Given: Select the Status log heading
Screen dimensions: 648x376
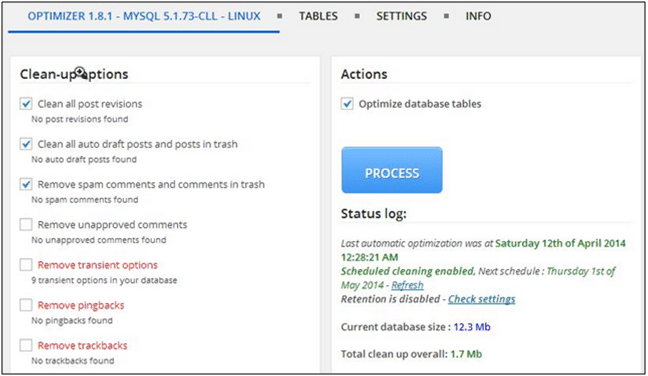Looking at the screenshot, I should pyautogui.click(x=374, y=214).
